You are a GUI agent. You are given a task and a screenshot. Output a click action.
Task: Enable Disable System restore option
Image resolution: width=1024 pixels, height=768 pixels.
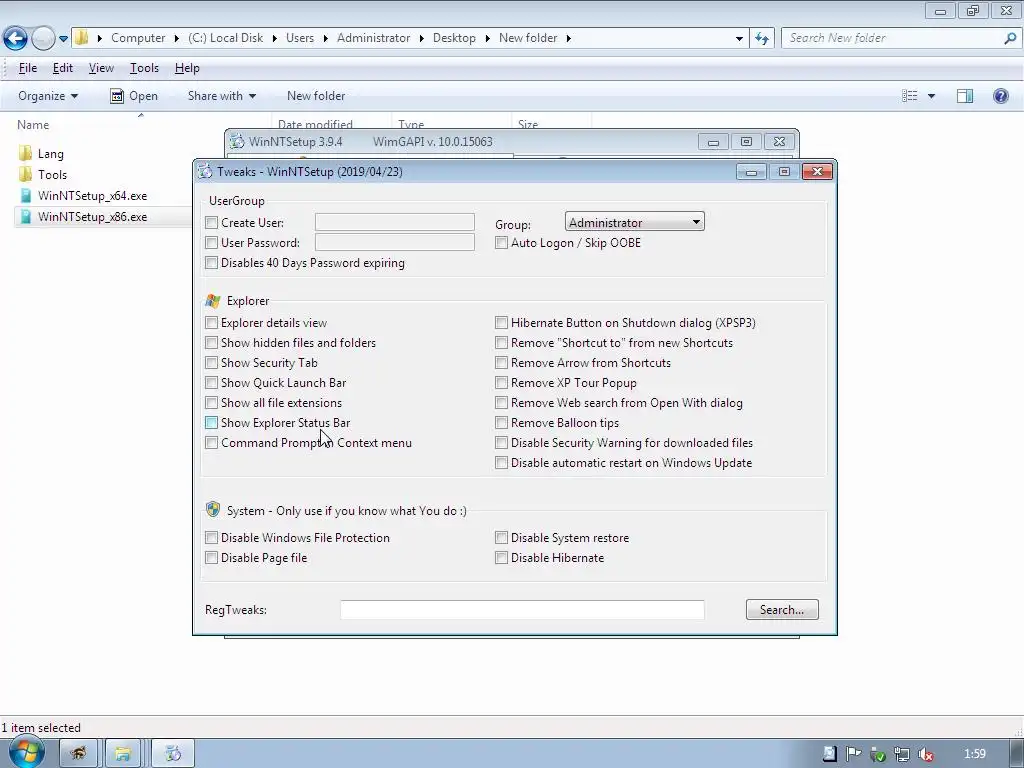[x=501, y=537]
